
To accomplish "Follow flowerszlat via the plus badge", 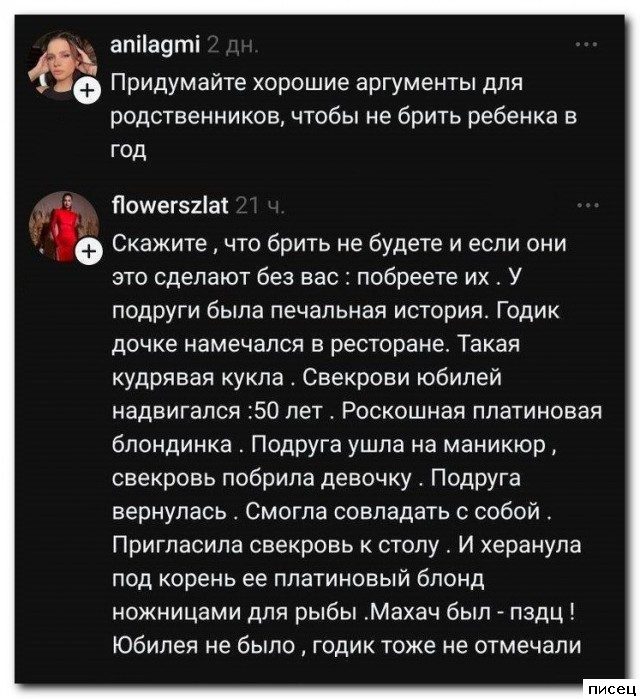I will pyautogui.click(x=87, y=250).
